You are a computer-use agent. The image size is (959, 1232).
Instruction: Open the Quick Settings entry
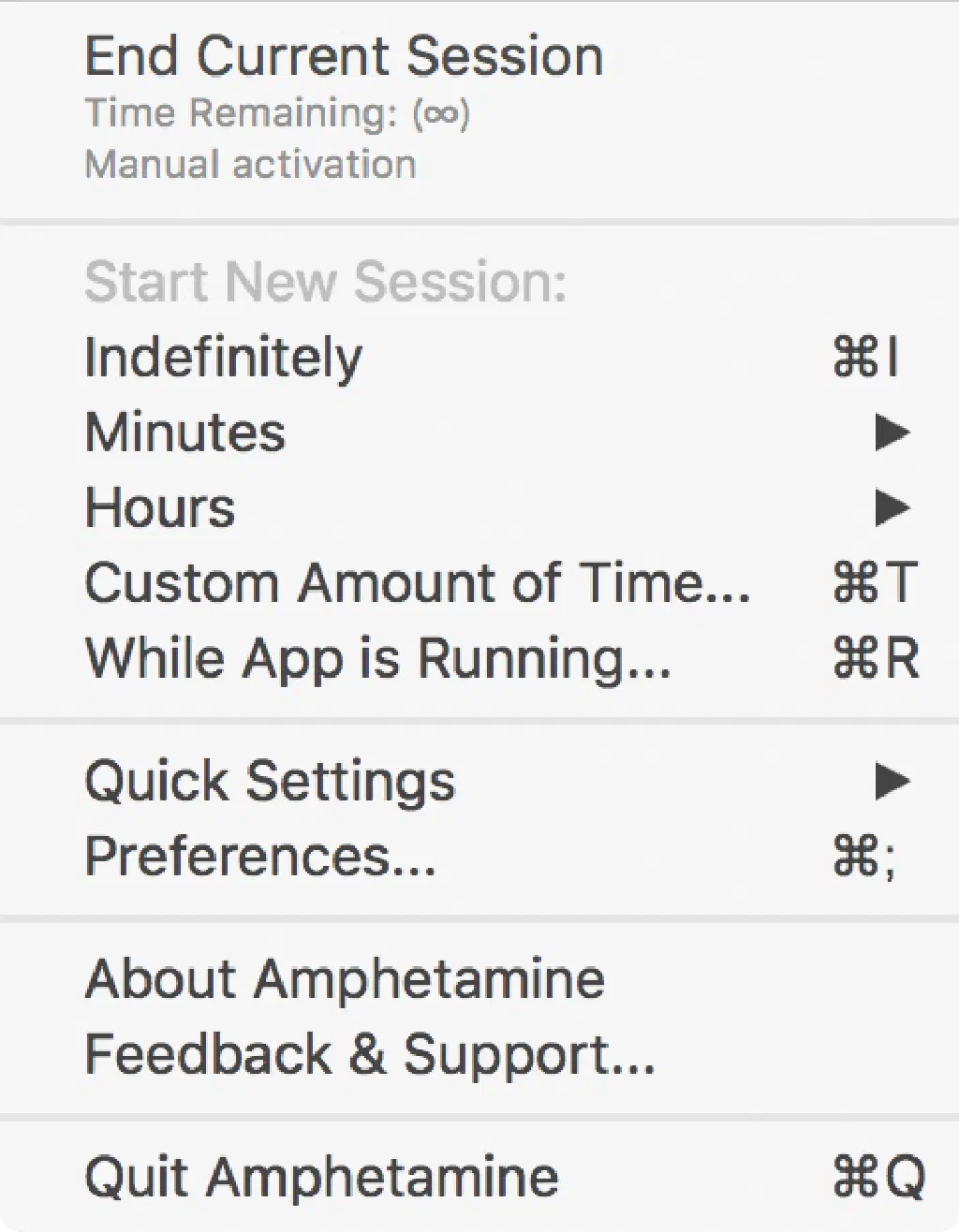270,781
